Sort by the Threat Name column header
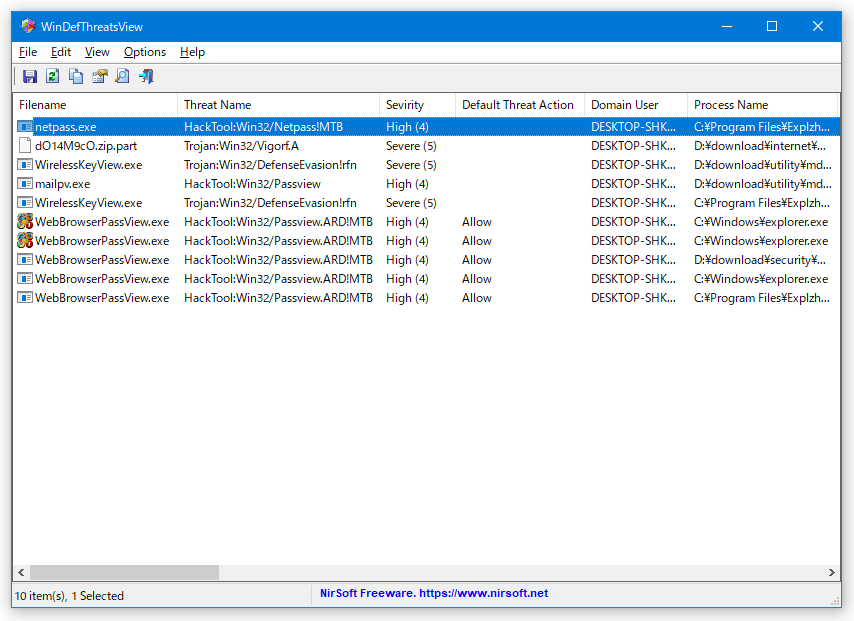The image size is (854, 621). (x=278, y=105)
